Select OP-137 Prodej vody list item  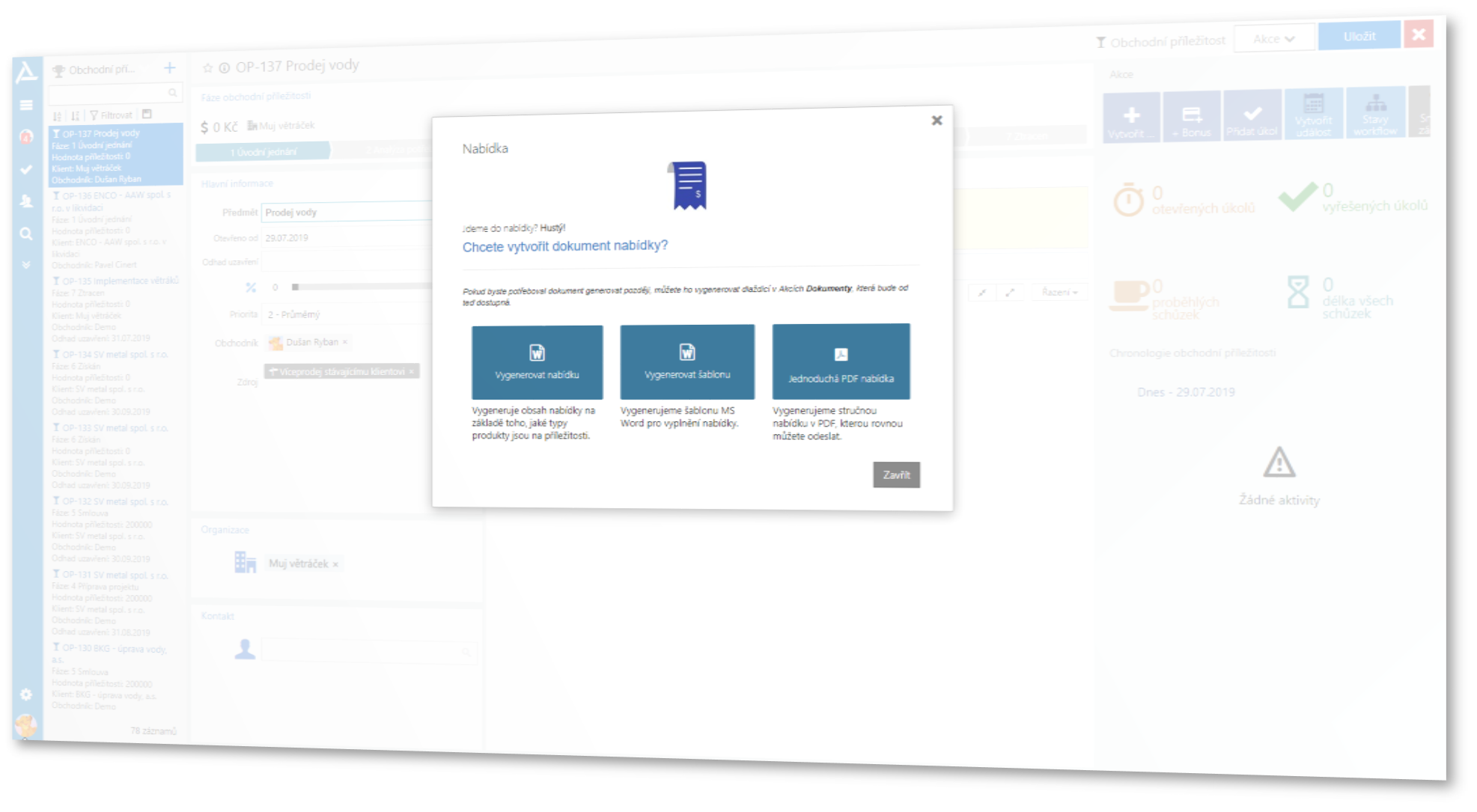tap(116, 156)
